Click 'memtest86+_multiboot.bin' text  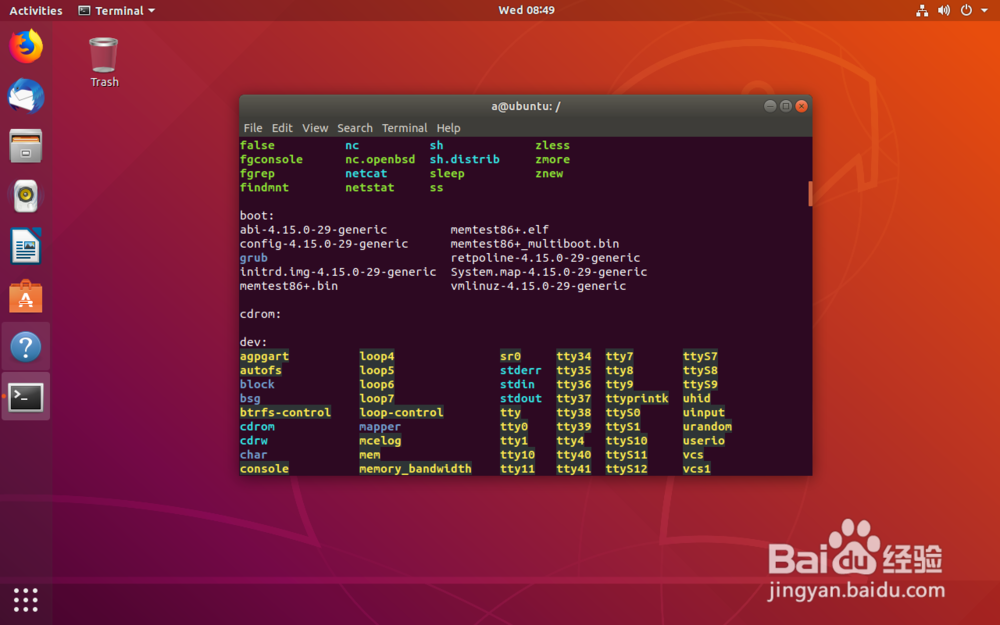(x=534, y=244)
